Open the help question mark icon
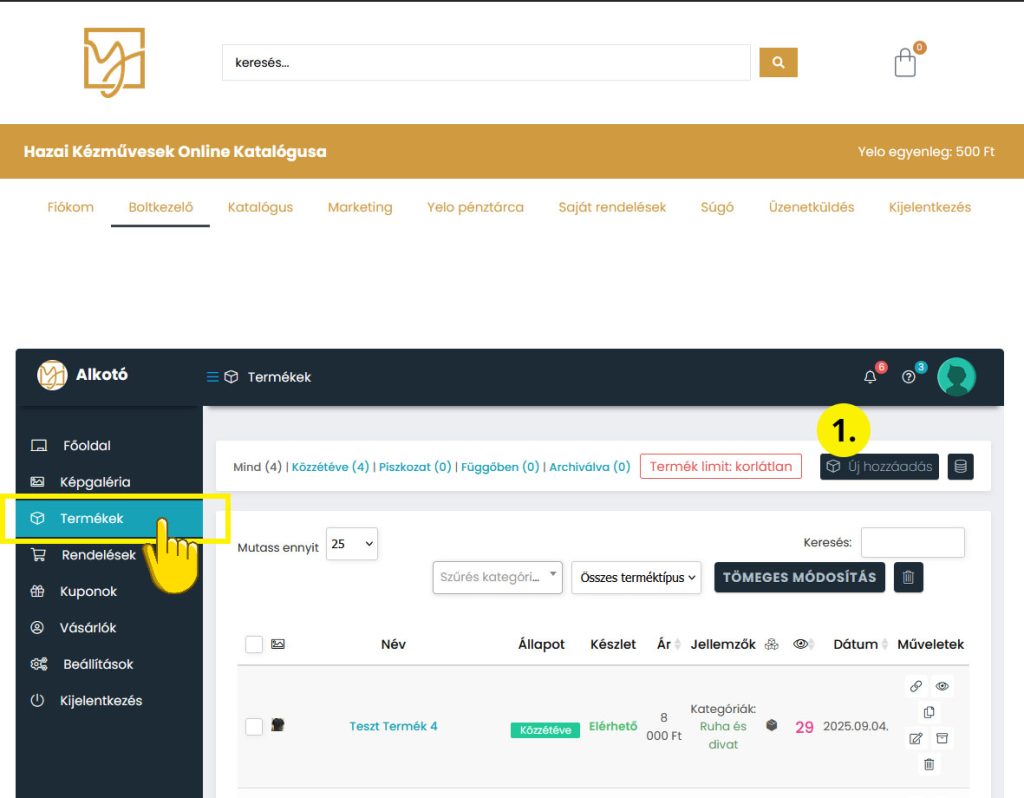1024x798 pixels. 908,377
